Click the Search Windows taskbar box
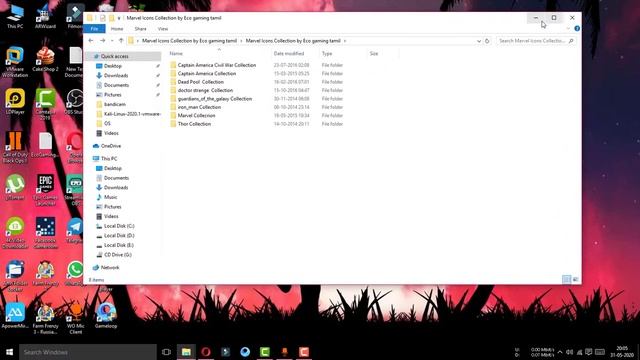Viewport: 640px width, 360px height. tap(88, 352)
